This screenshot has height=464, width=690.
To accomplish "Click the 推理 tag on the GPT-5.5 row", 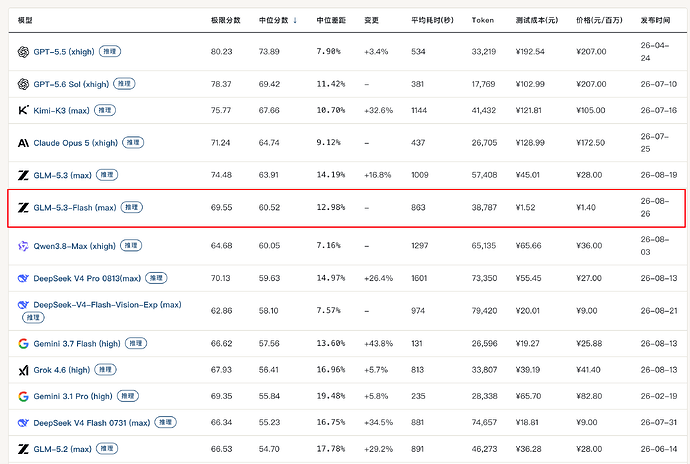I will pos(110,52).
